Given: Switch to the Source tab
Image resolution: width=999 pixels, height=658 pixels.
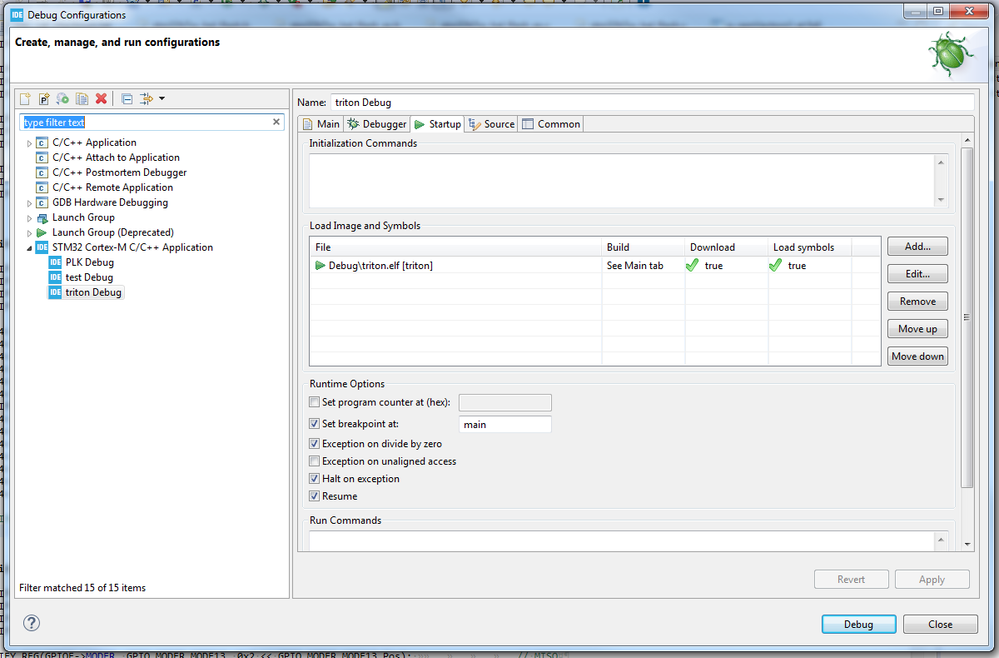Looking at the screenshot, I should click(x=491, y=124).
